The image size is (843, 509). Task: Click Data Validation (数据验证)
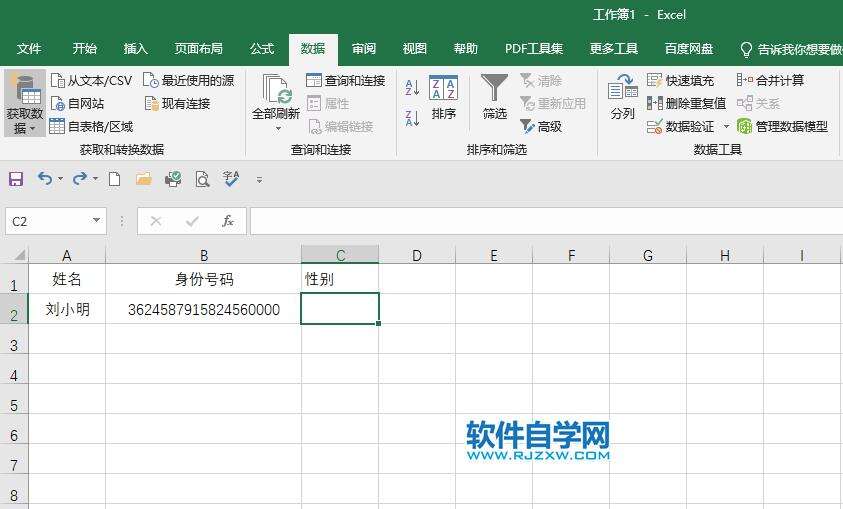pos(681,126)
